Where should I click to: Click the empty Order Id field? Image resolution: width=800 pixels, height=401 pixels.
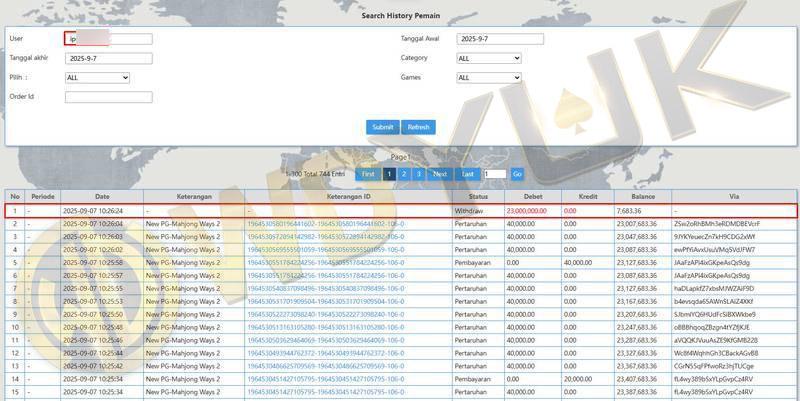[109, 97]
